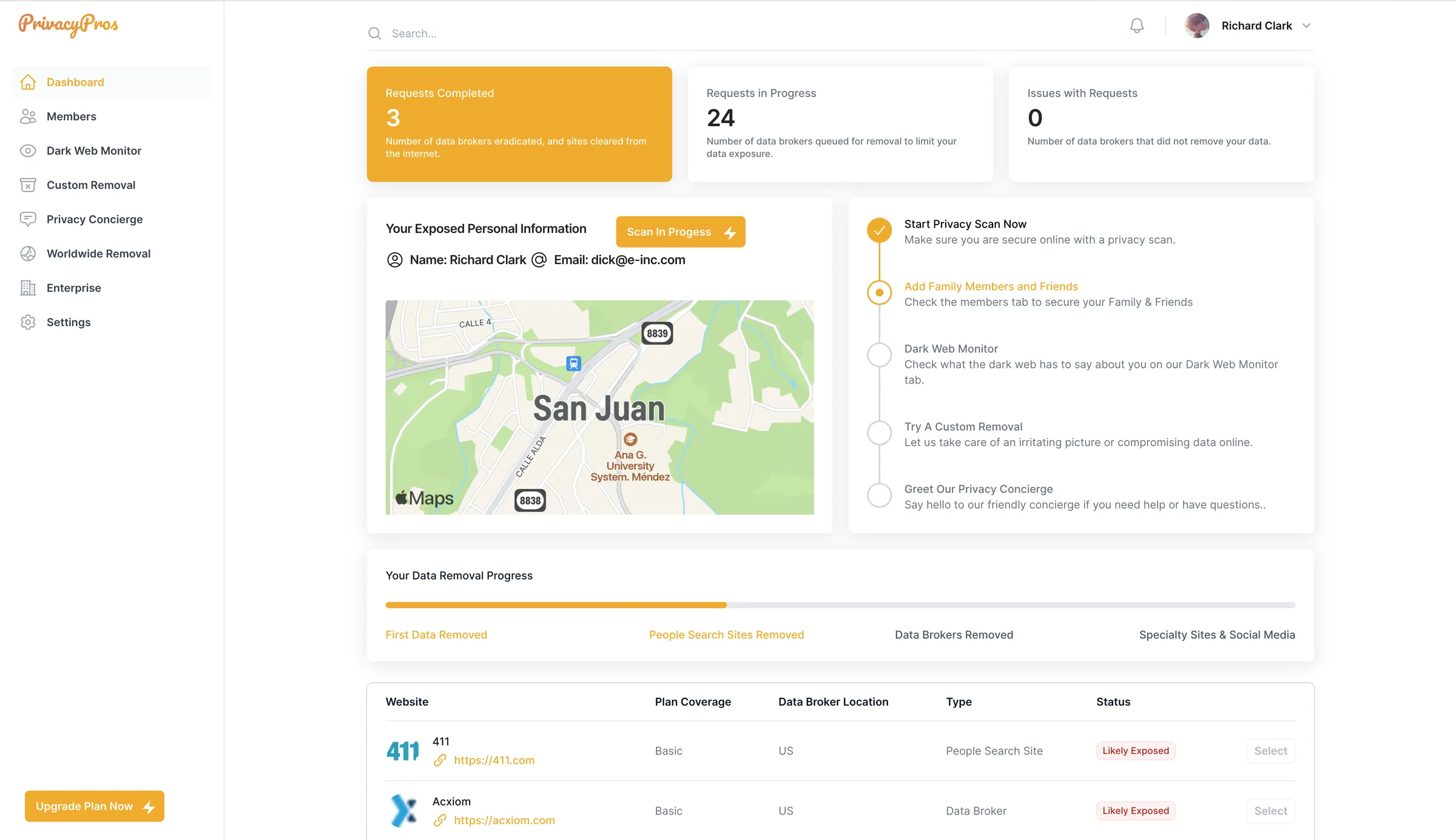Select the Custom Removal sidebar icon
Screen dimensions: 1456x840
click(x=28, y=185)
